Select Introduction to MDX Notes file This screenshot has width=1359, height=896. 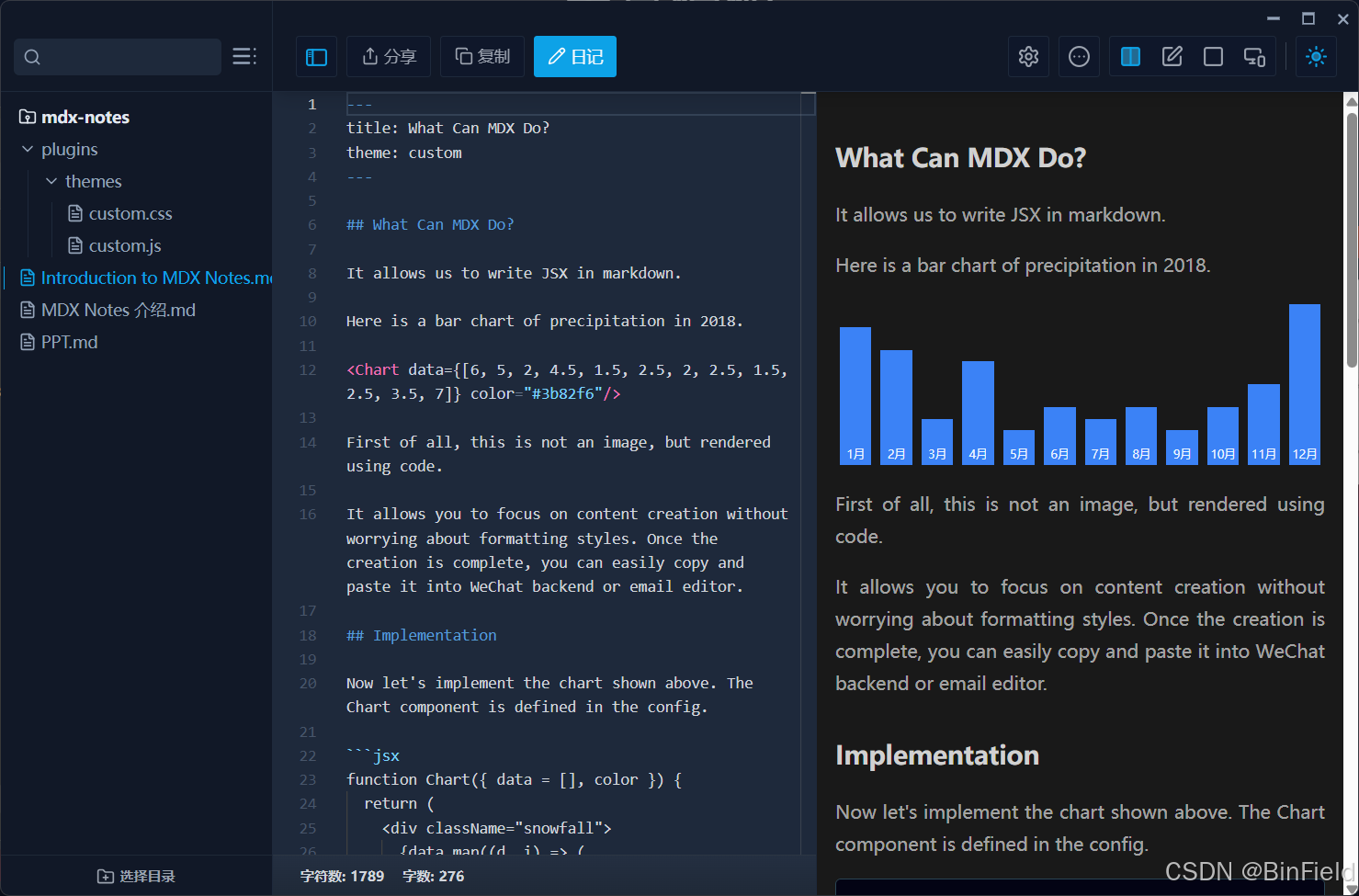[x=147, y=278]
